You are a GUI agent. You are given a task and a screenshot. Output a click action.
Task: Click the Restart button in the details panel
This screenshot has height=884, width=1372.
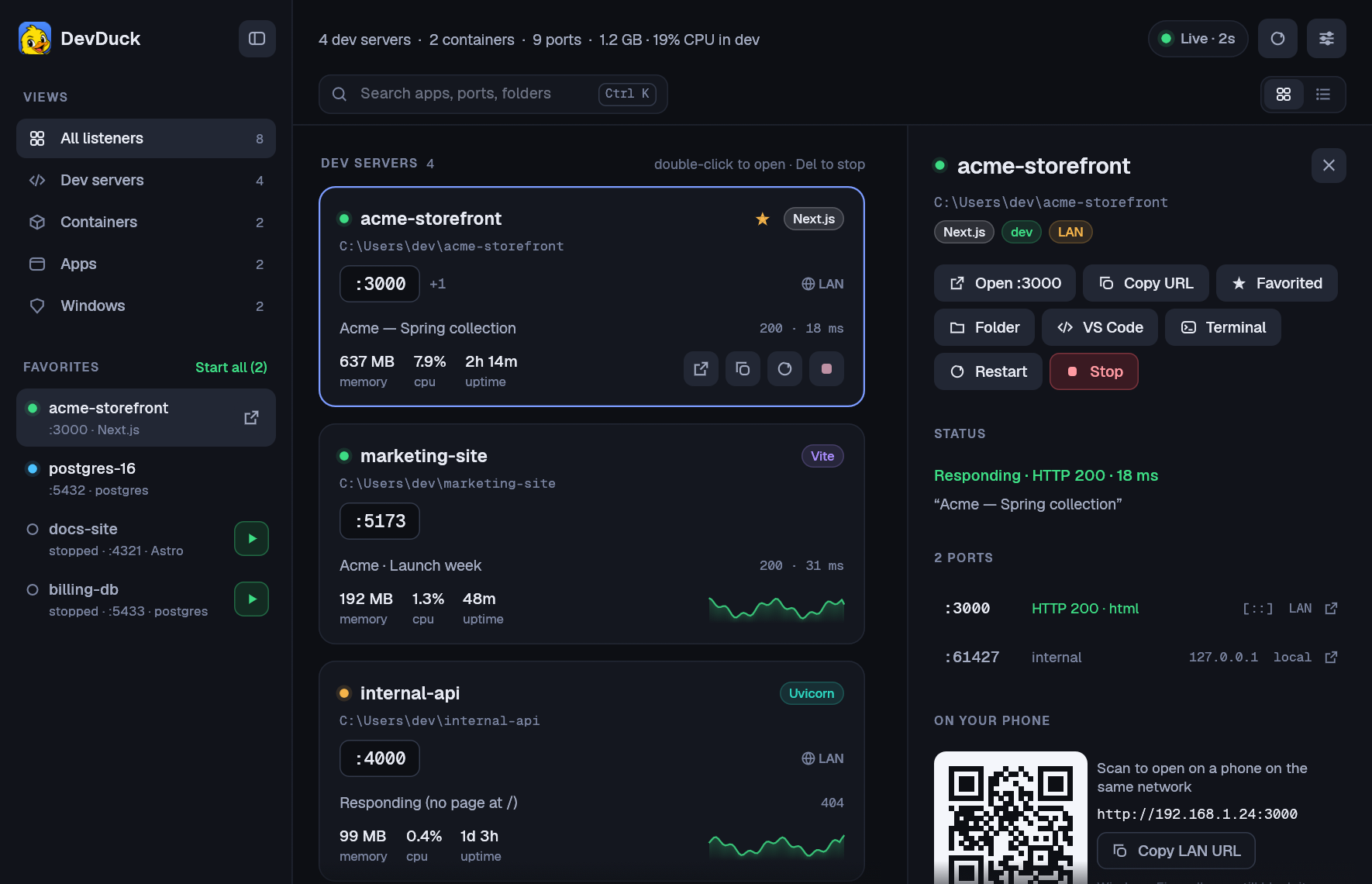pyautogui.click(x=988, y=371)
